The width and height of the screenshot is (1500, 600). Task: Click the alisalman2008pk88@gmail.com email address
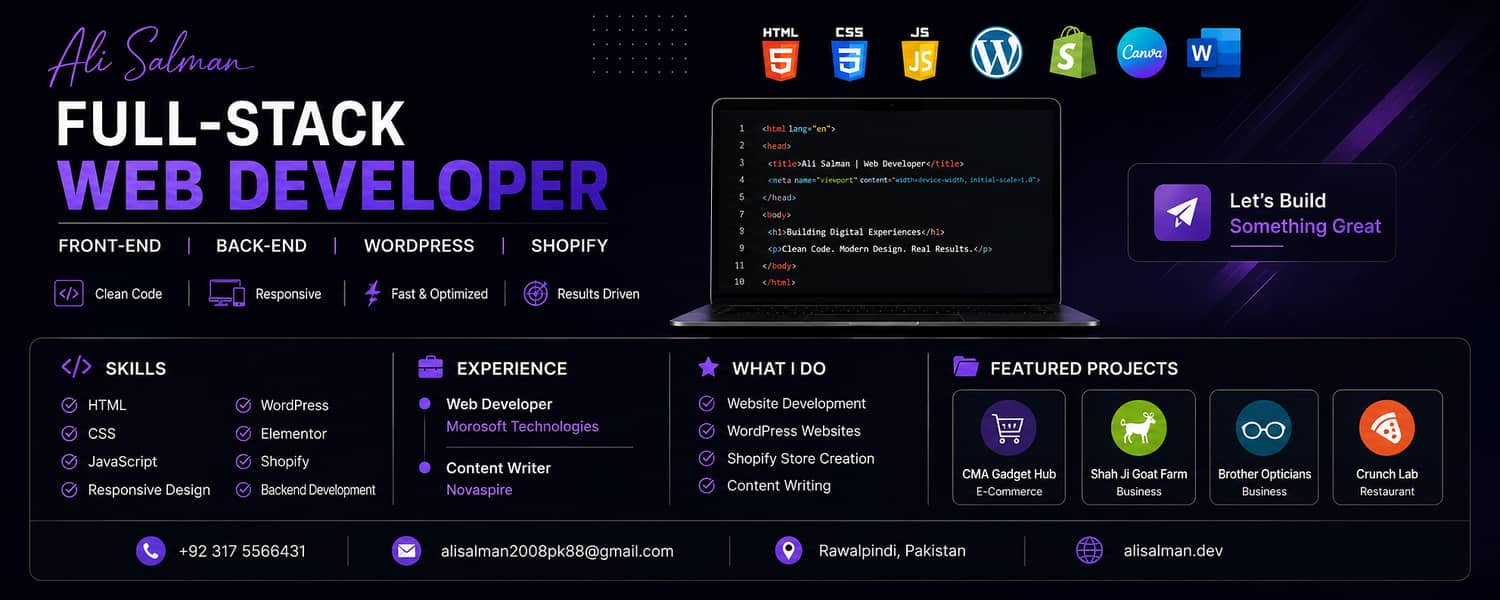(x=557, y=551)
